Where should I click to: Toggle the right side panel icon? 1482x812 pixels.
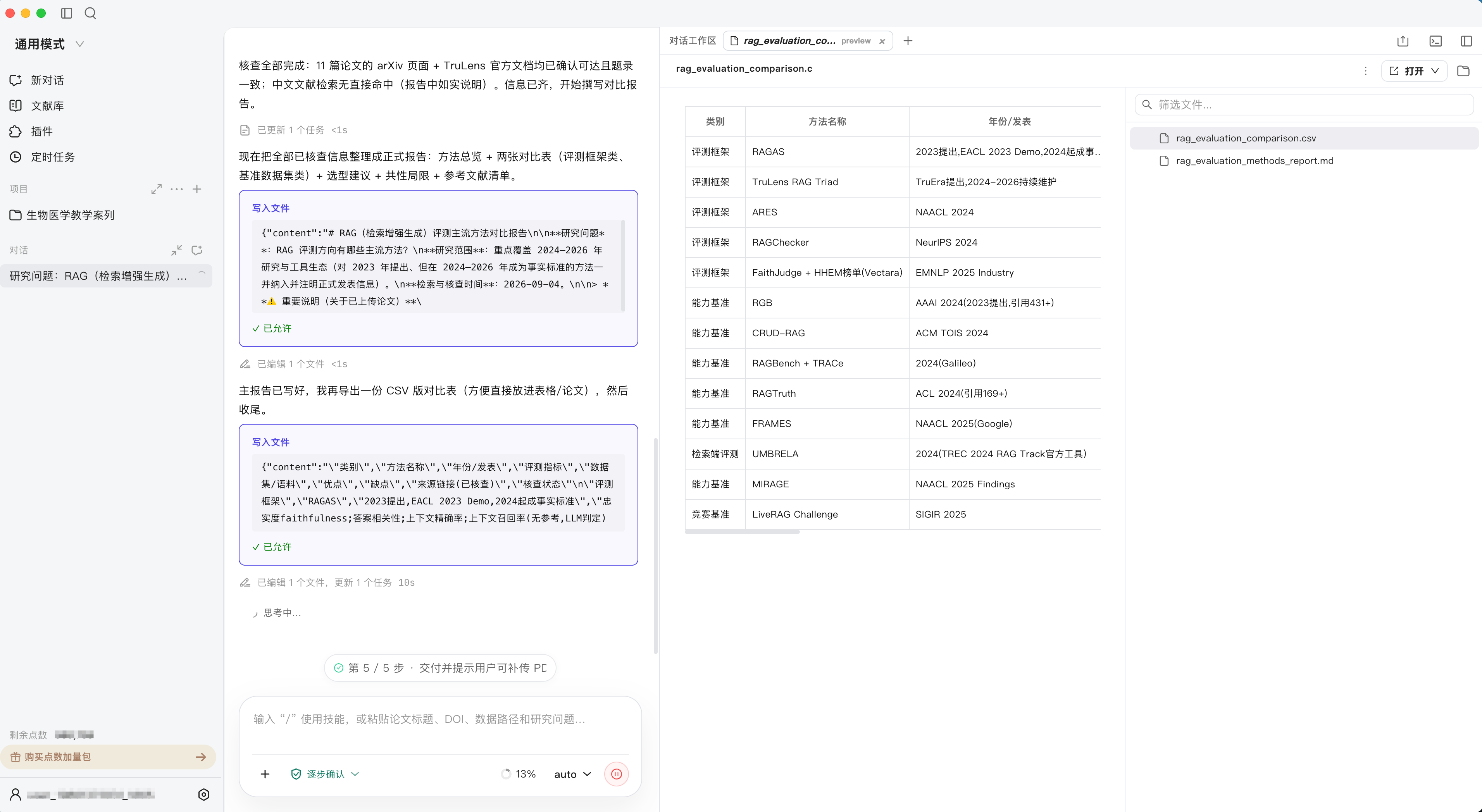[1466, 41]
